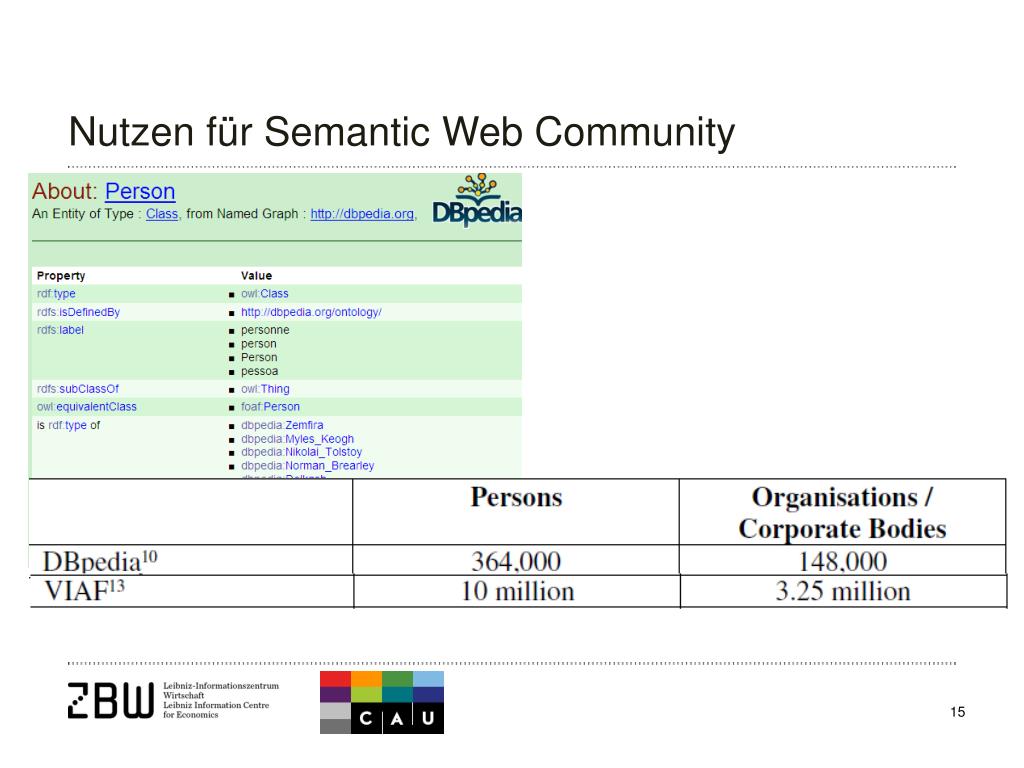Open the Person link in the About heading
Image resolution: width=1024 pixels, height=768 pixels.
[140, 191]
